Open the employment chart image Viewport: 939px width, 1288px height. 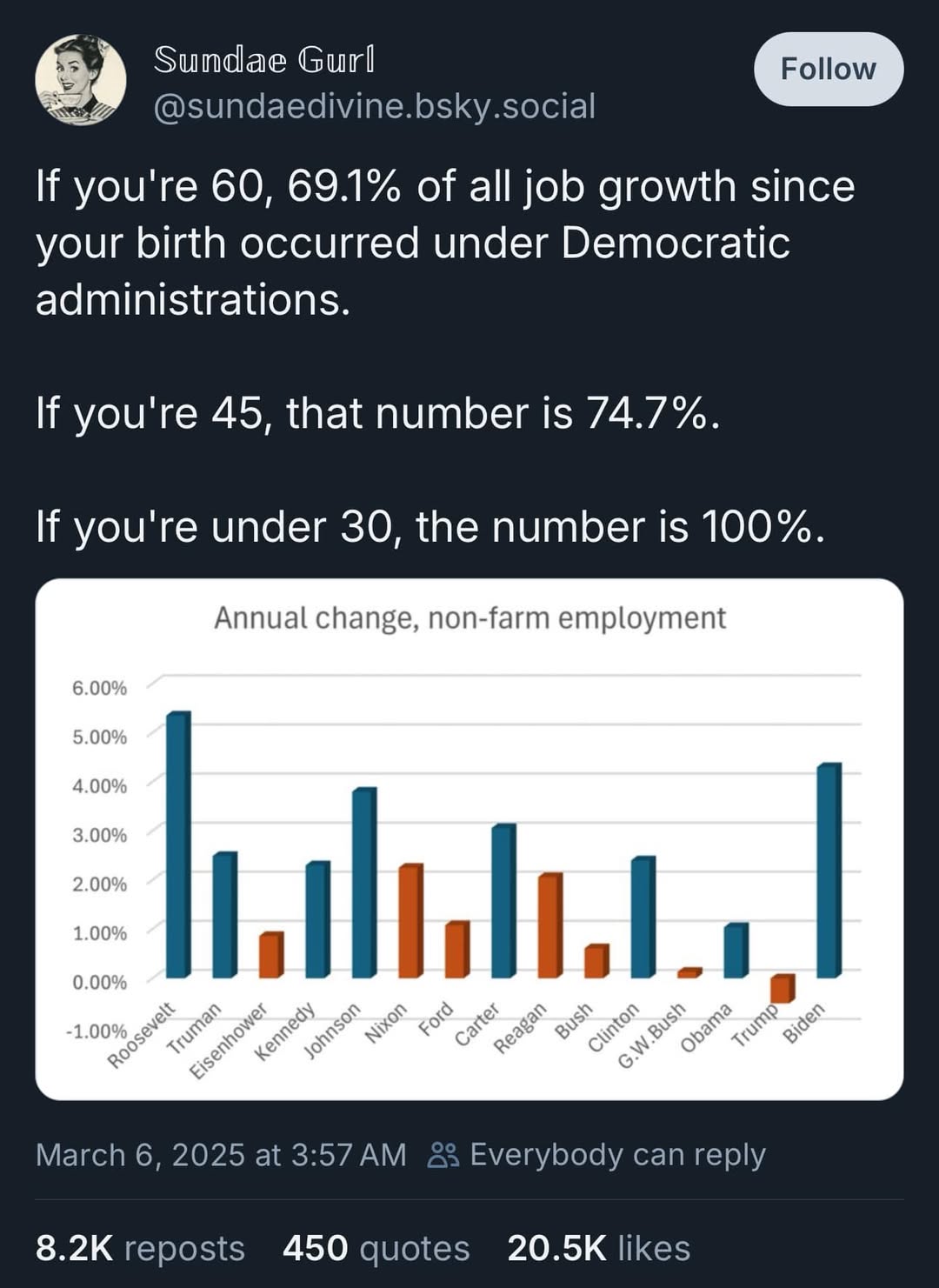click(469, 838)
